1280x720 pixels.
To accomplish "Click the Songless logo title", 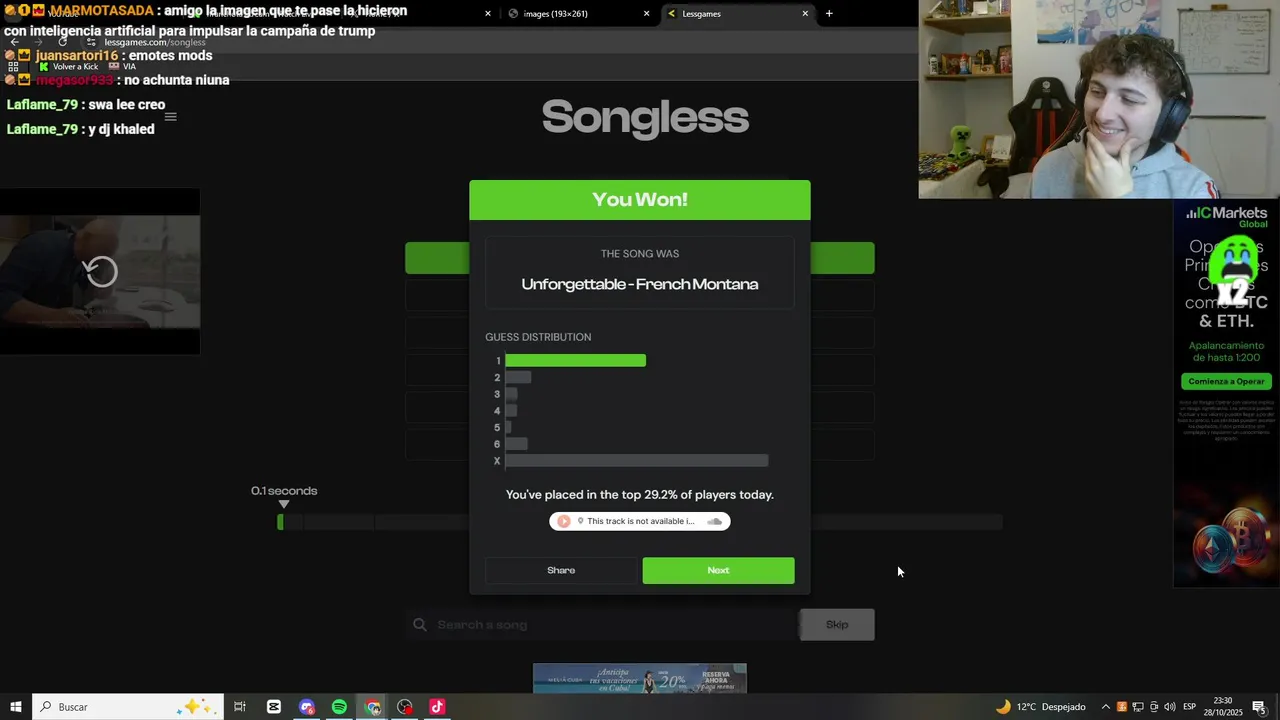I will tap(645, 117).
